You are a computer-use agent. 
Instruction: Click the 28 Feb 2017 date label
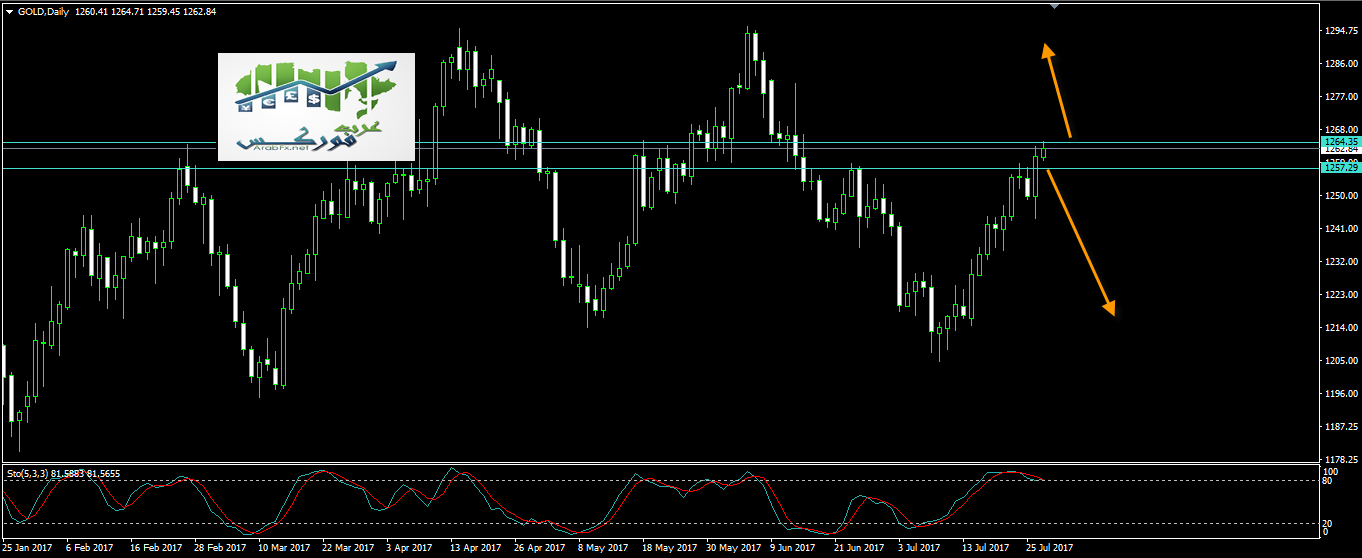click(x=220, y=548)
